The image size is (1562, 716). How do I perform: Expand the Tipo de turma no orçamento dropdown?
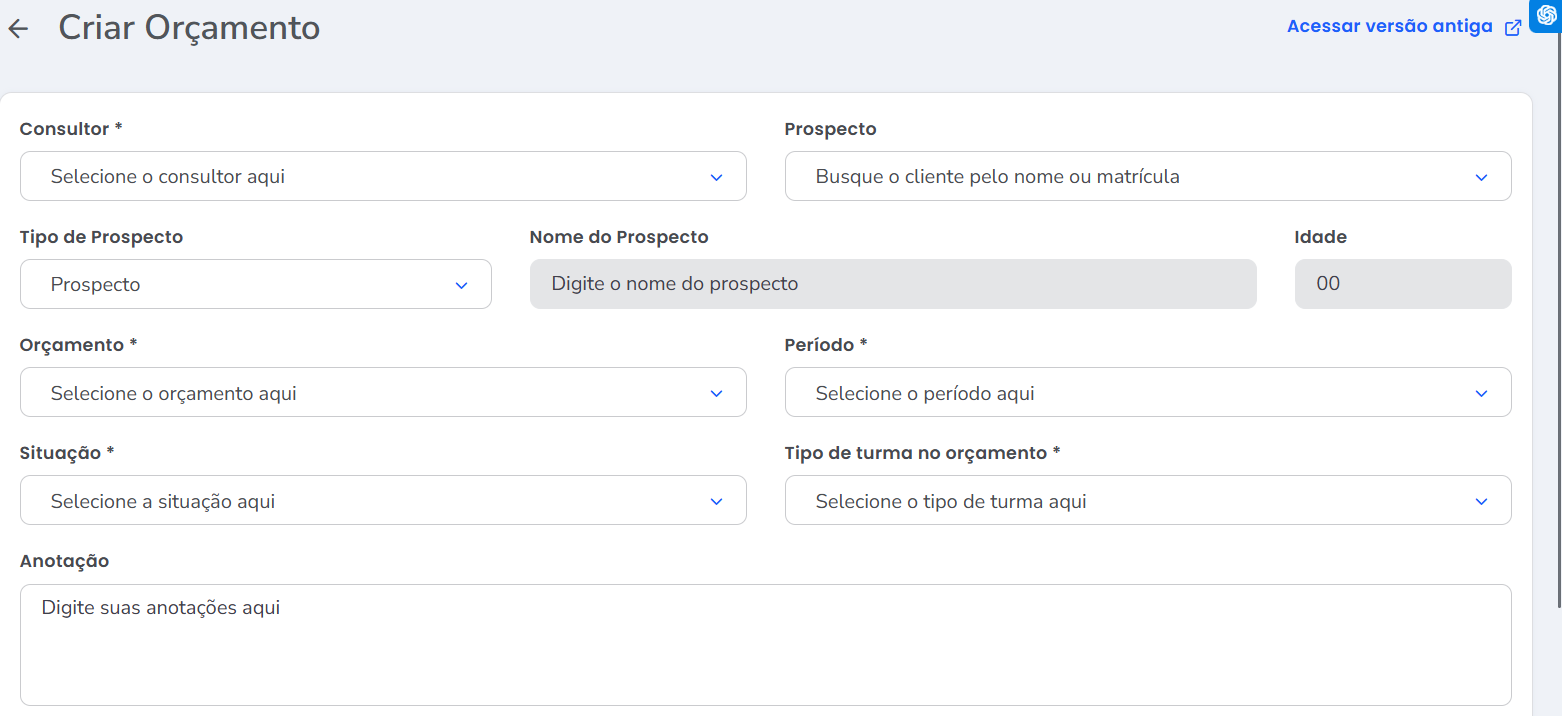pos(1481,501)
